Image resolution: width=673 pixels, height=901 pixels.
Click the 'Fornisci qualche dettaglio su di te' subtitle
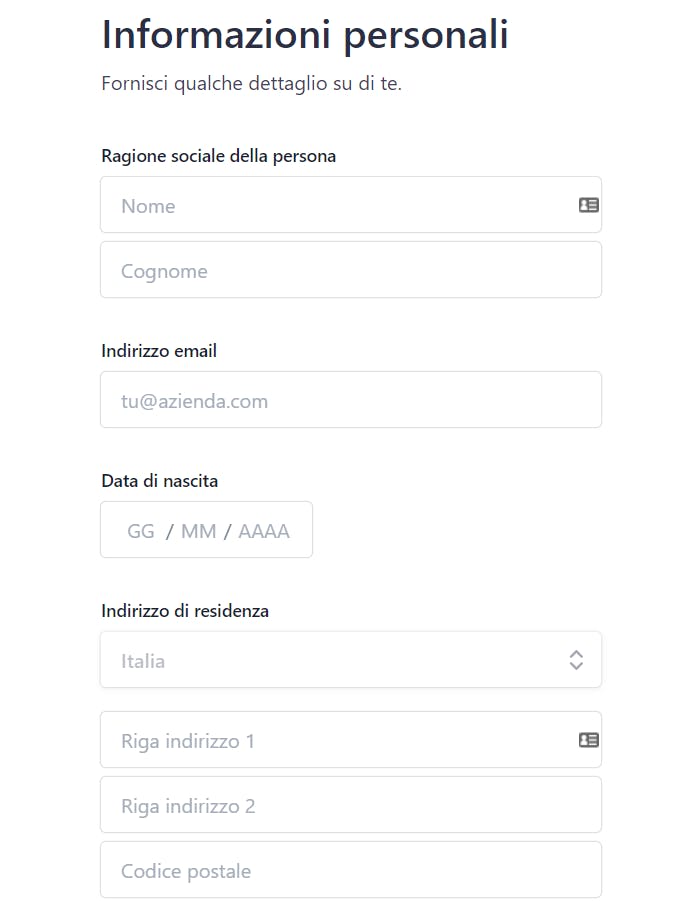(251, 83)
